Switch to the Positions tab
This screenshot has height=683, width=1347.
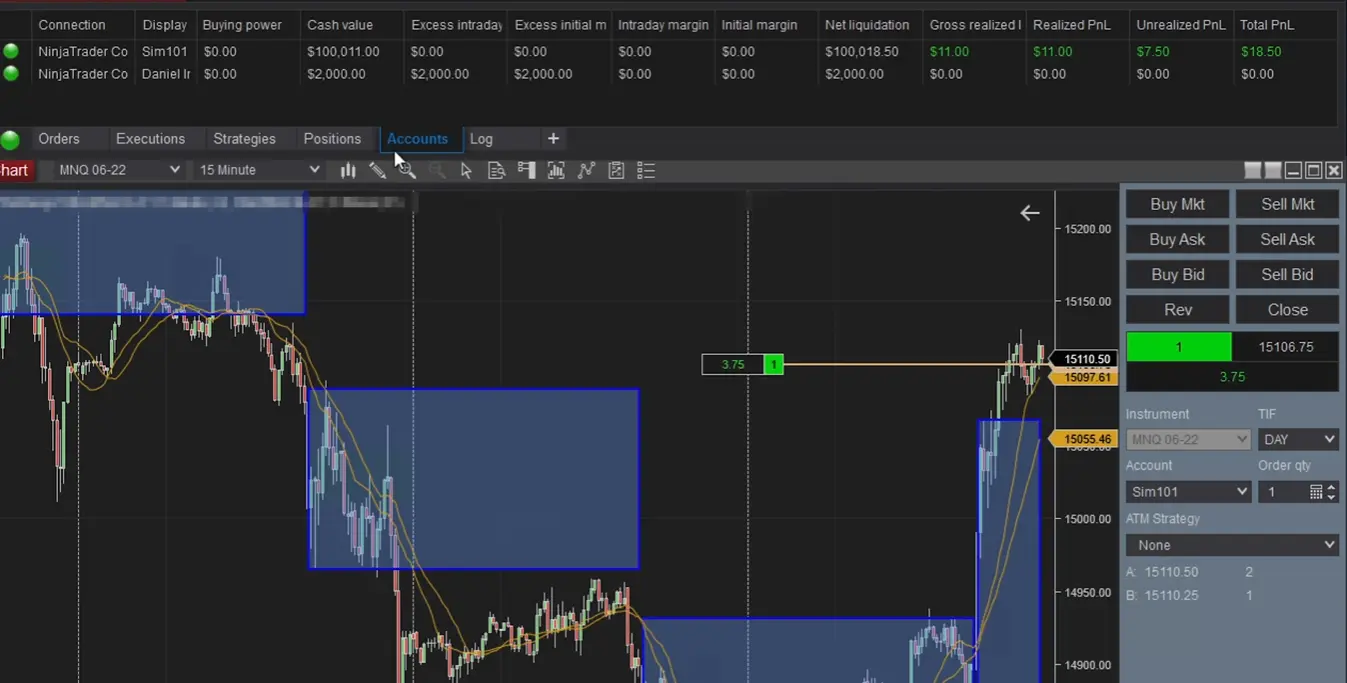tap(332, 139)
